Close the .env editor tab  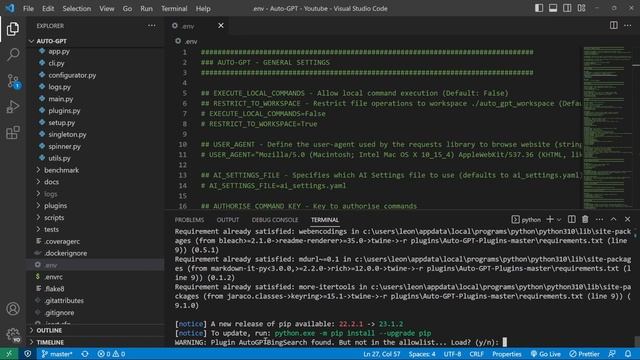coord(221,26)
